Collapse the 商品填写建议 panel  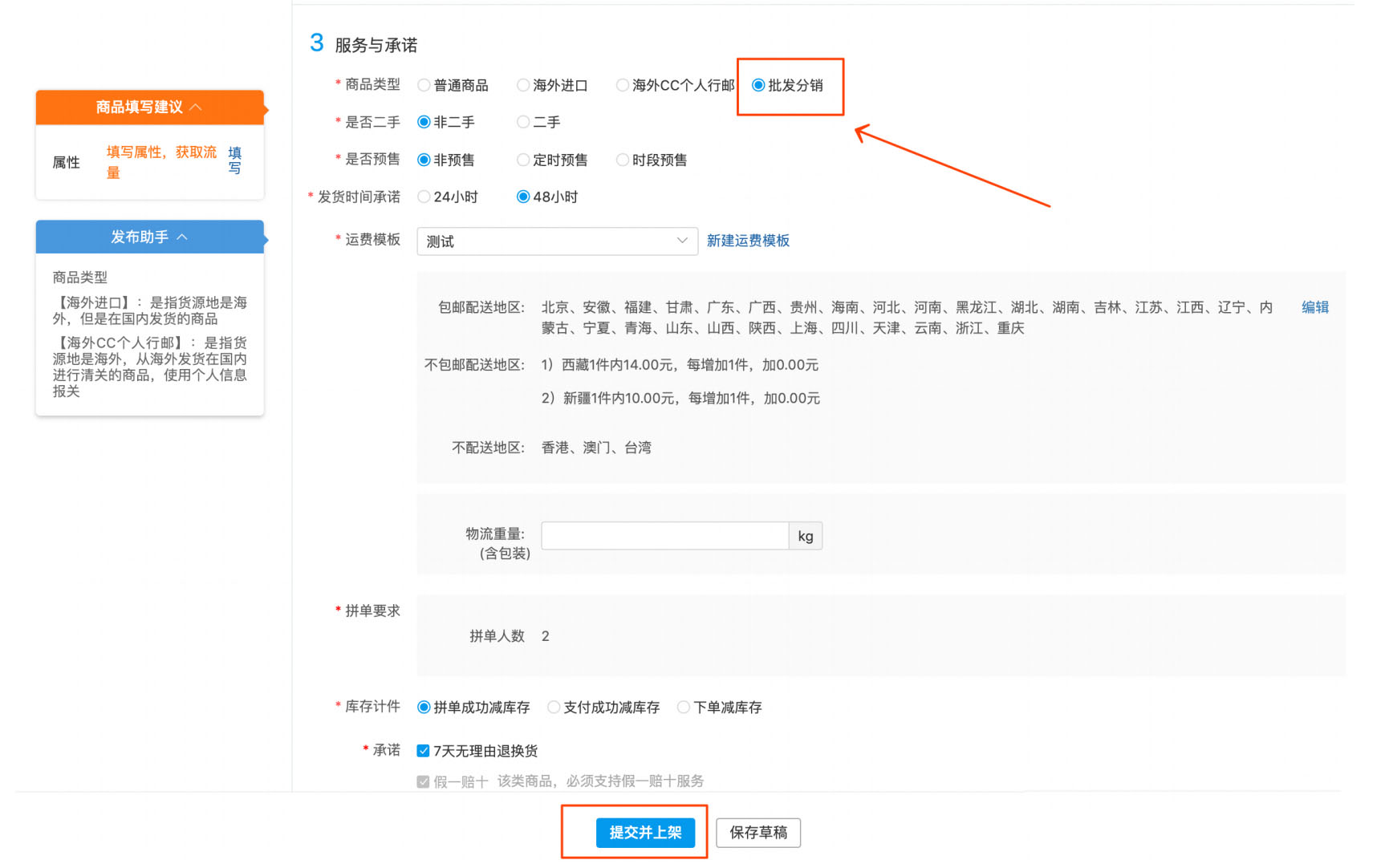coord(197,107)
